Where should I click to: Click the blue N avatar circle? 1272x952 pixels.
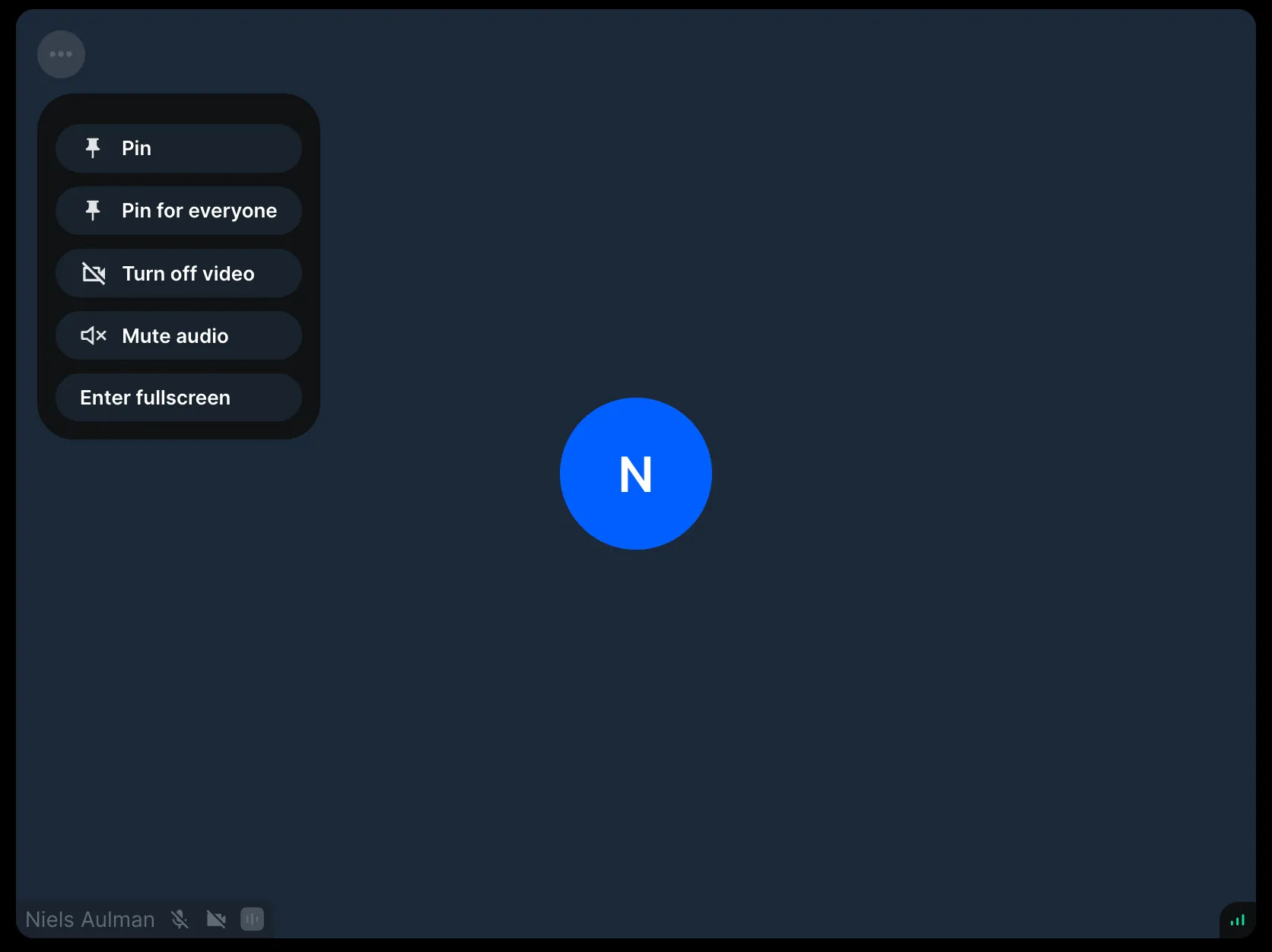(635, 474)
